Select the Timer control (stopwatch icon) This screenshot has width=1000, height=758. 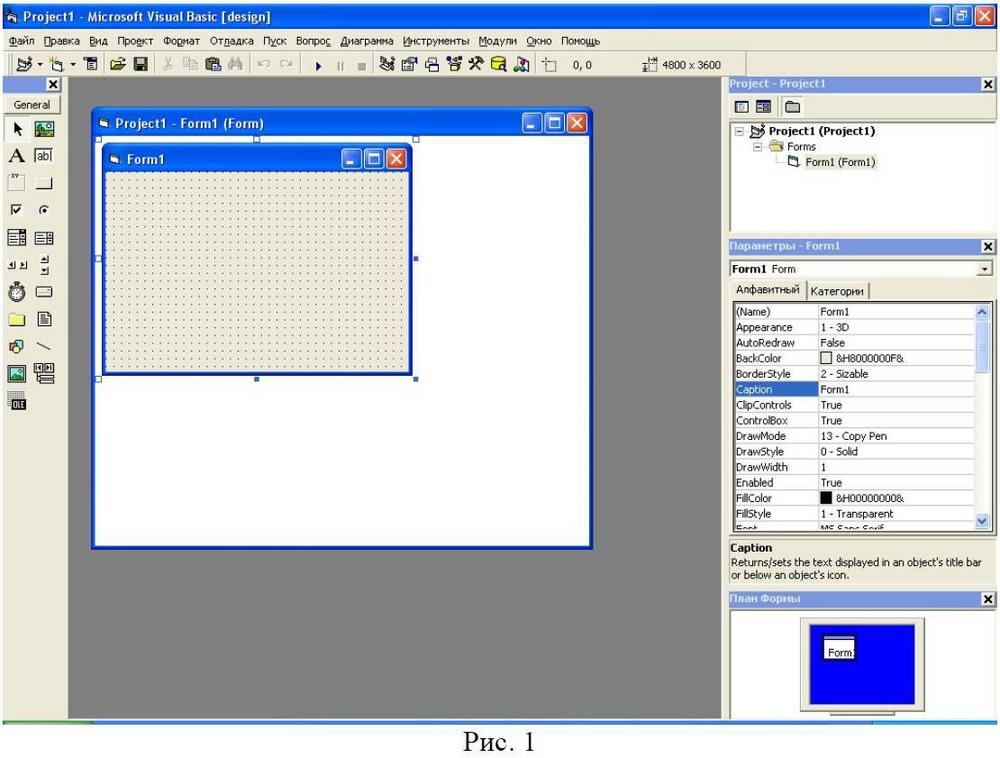[17, 292]
